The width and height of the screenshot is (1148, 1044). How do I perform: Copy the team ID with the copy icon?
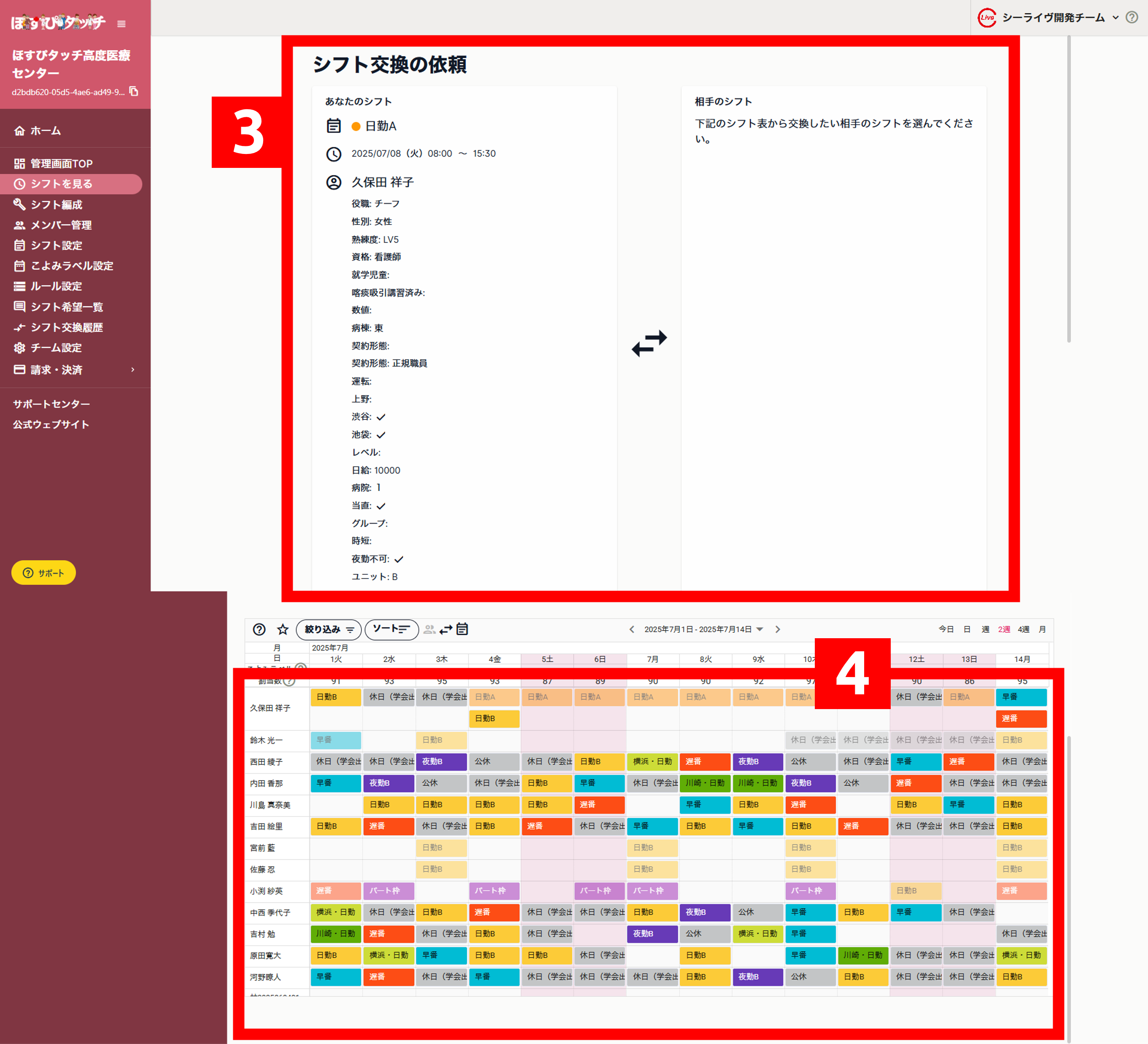coord(134,91)
